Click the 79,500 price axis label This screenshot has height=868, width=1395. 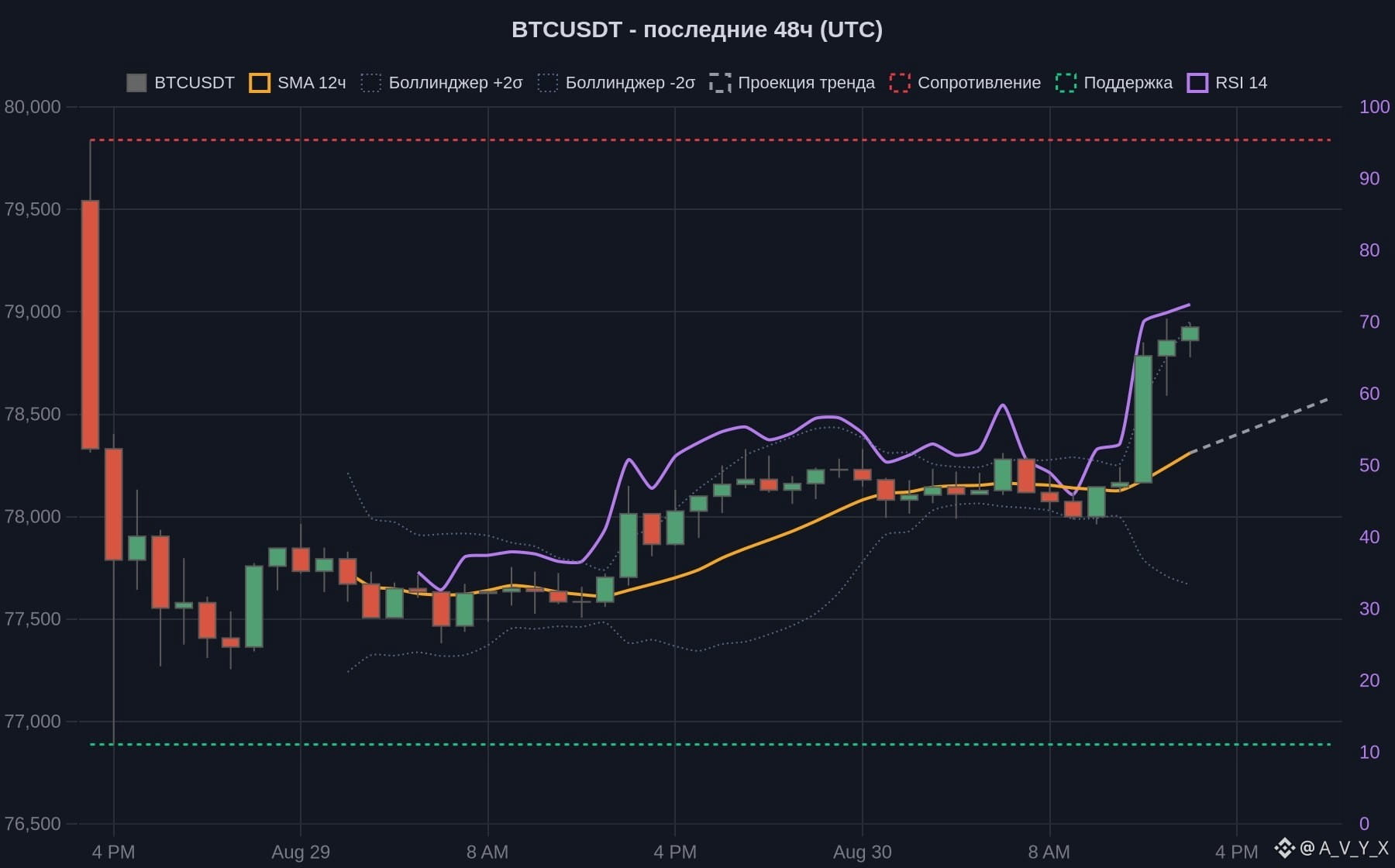coord(33,209)
